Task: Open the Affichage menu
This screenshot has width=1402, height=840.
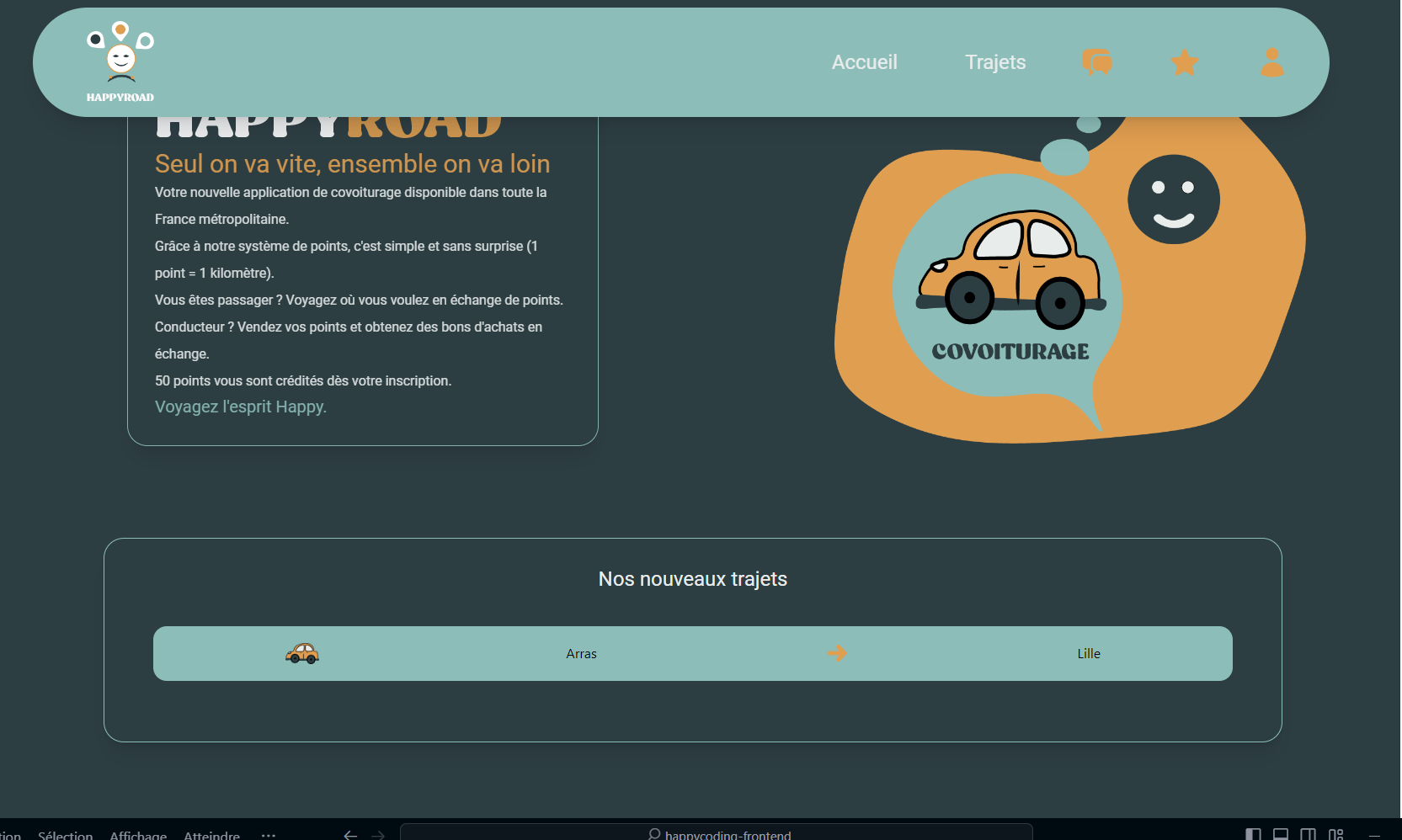Action: [138, 834]
